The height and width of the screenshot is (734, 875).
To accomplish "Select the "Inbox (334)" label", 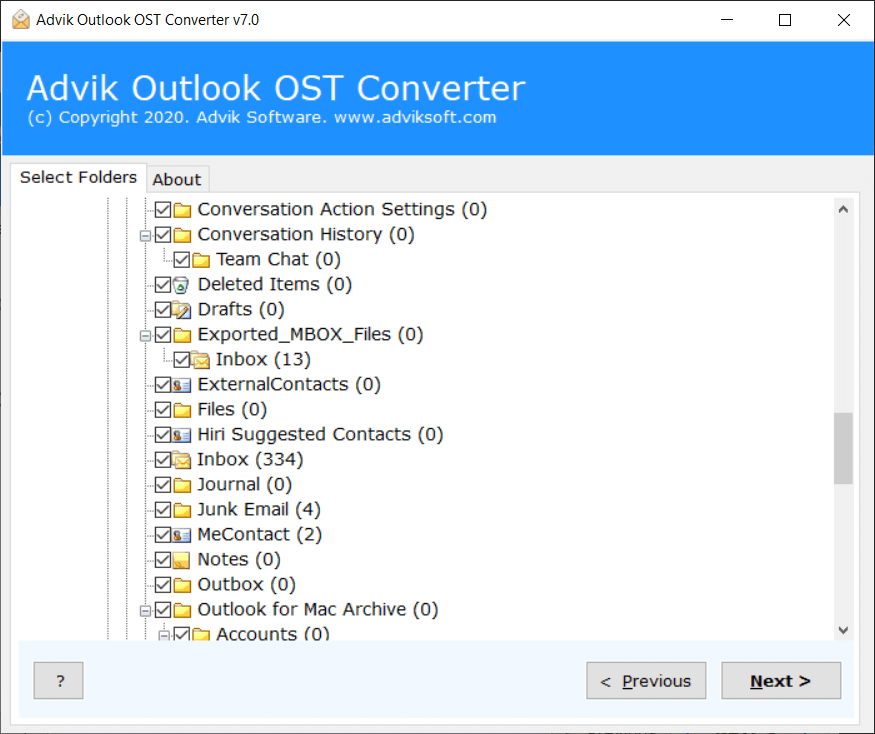I will click(x=250, y=459).
